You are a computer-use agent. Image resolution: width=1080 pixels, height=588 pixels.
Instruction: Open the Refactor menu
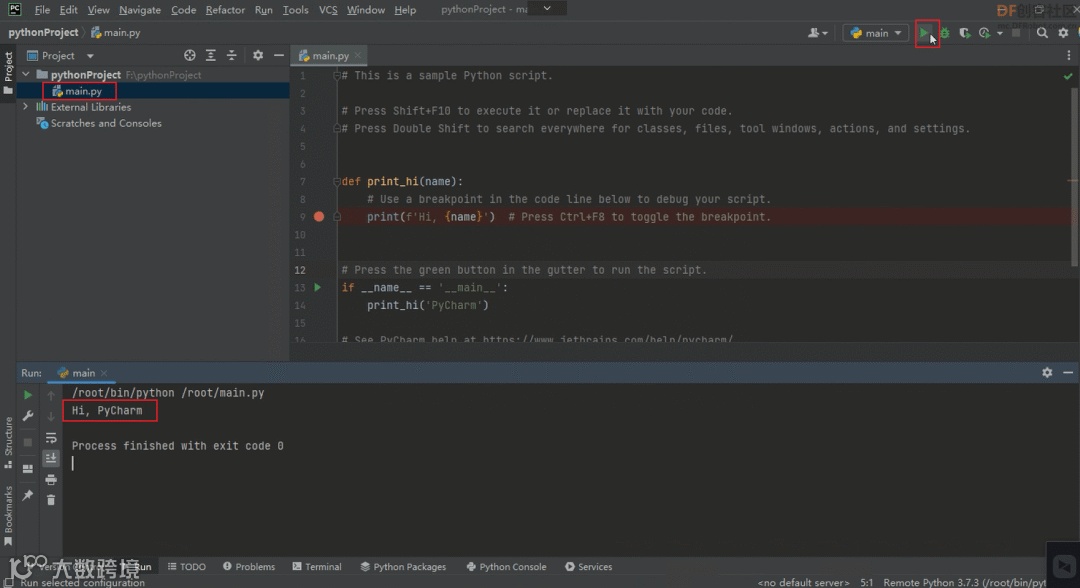tap(225, 10)
